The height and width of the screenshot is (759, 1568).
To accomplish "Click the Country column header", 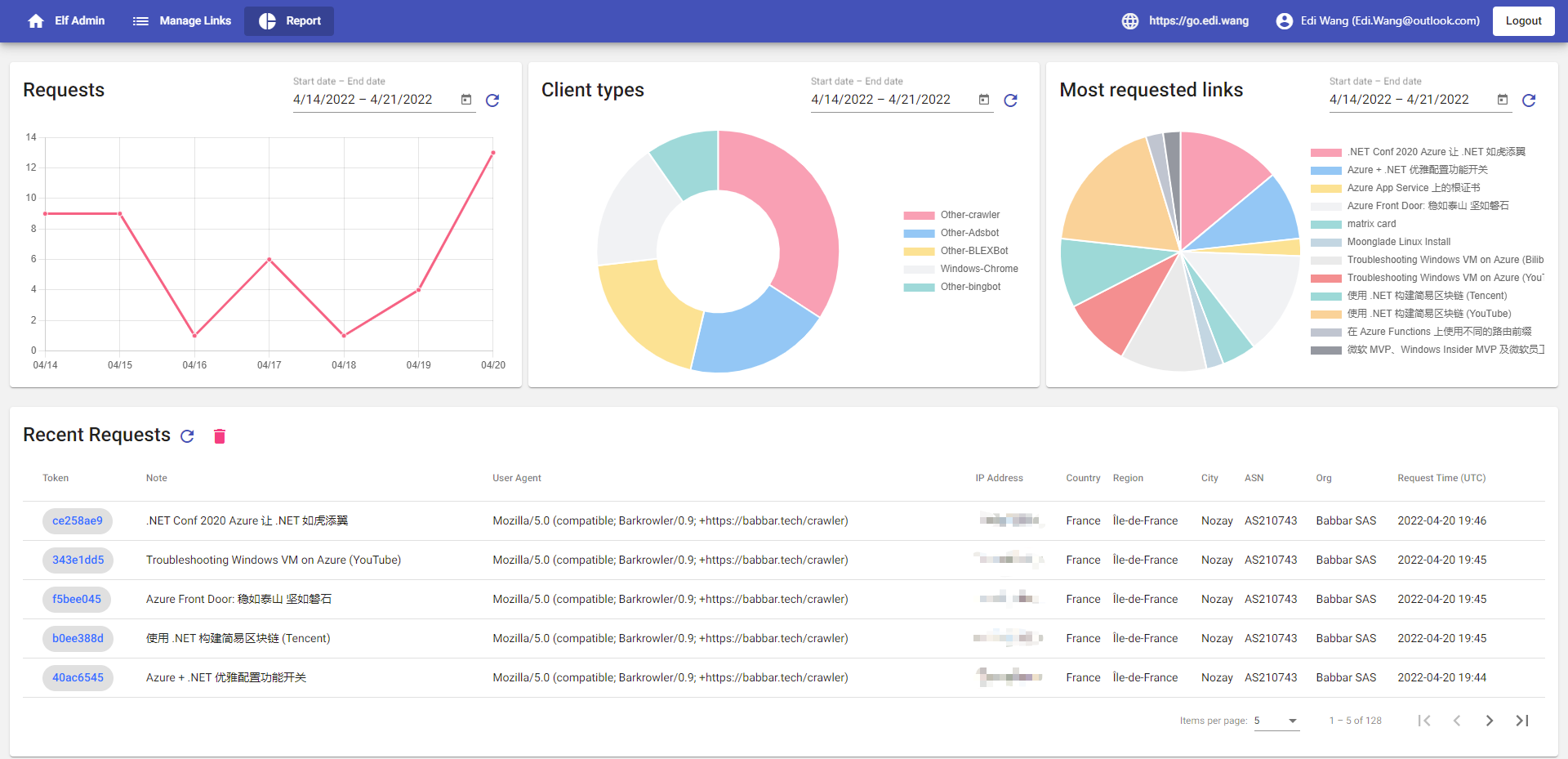I will [1083, 479].
